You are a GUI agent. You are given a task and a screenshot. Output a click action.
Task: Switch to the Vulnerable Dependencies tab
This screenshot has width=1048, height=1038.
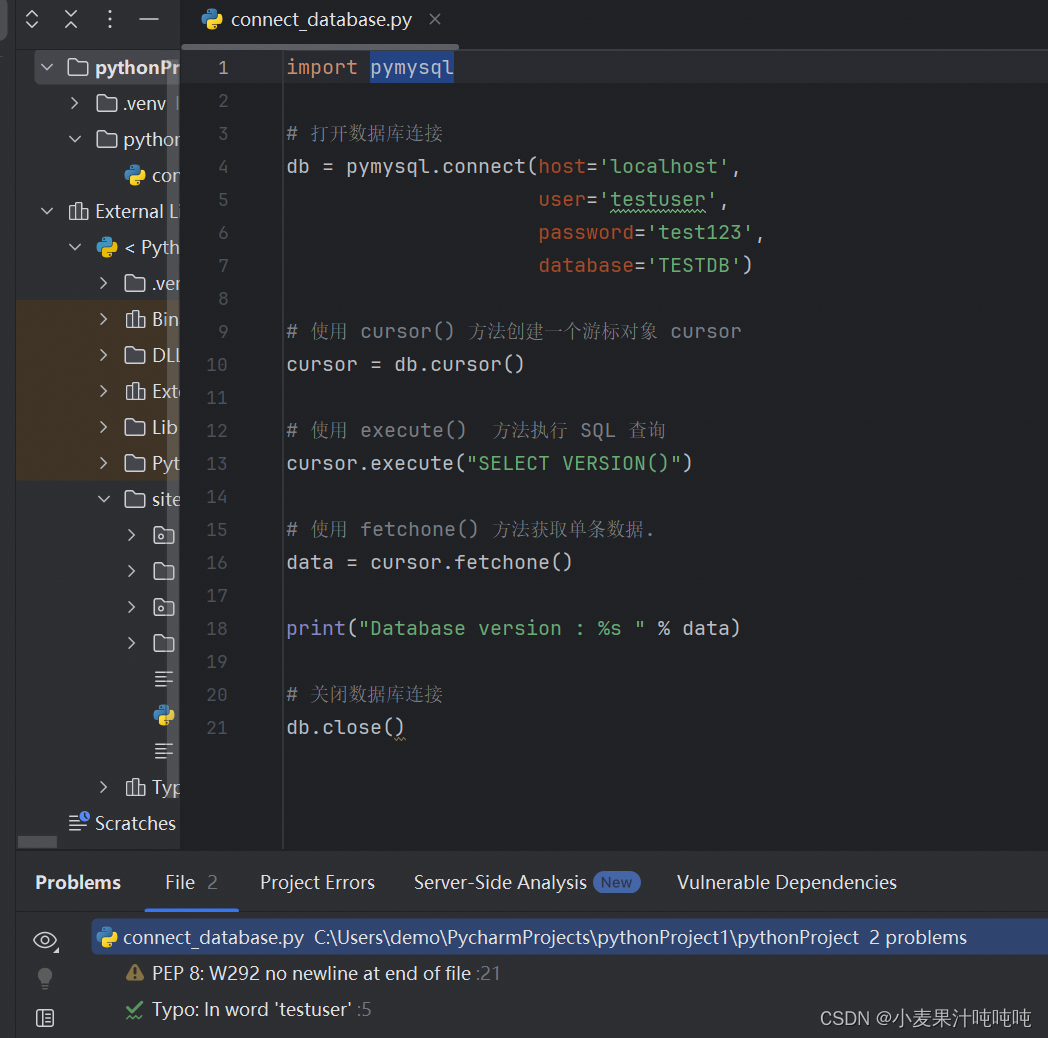pyautogui.click(x=786, y=882)
